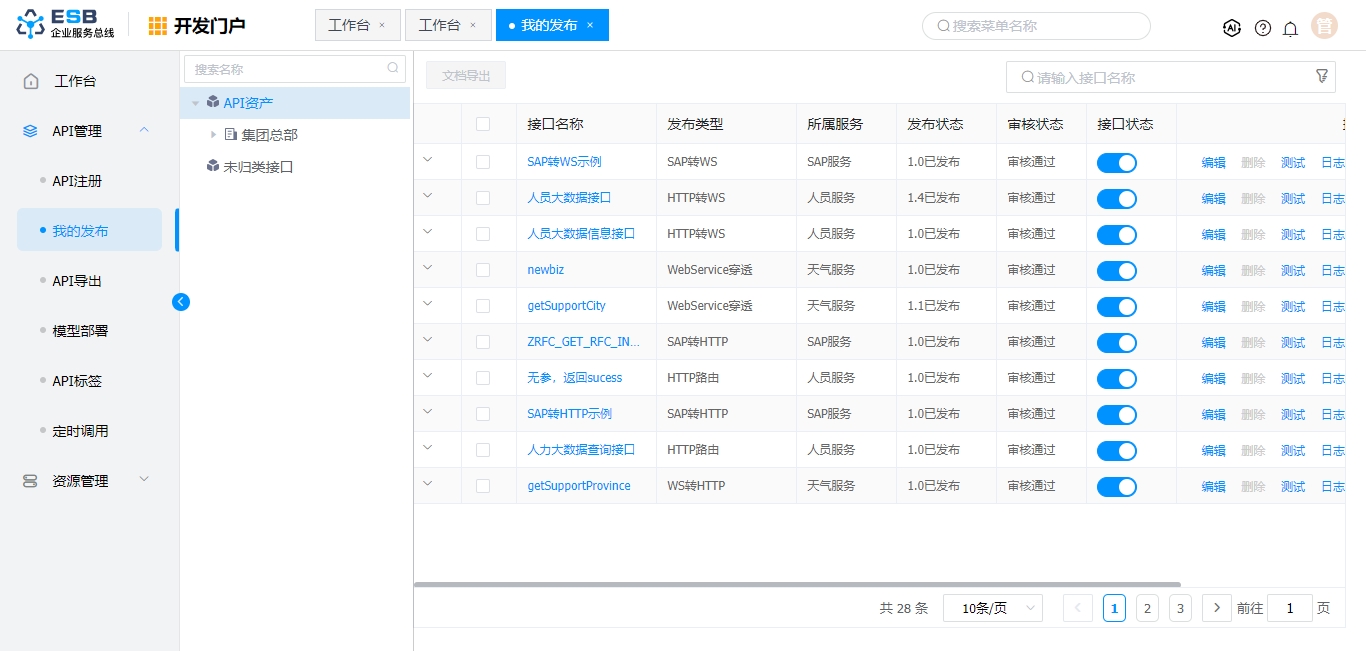This screenshot has height=651, width=1366.
Task: Open the 10条/页 page size dropdown
Action: click(x=992, y=608)
